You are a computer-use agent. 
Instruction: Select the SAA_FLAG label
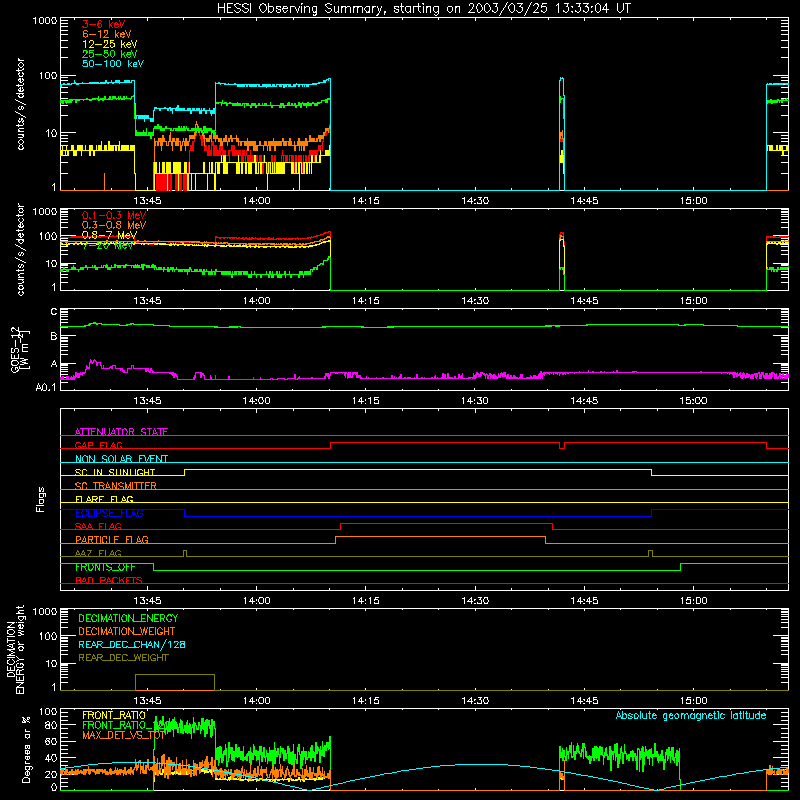tap(98, 526)
